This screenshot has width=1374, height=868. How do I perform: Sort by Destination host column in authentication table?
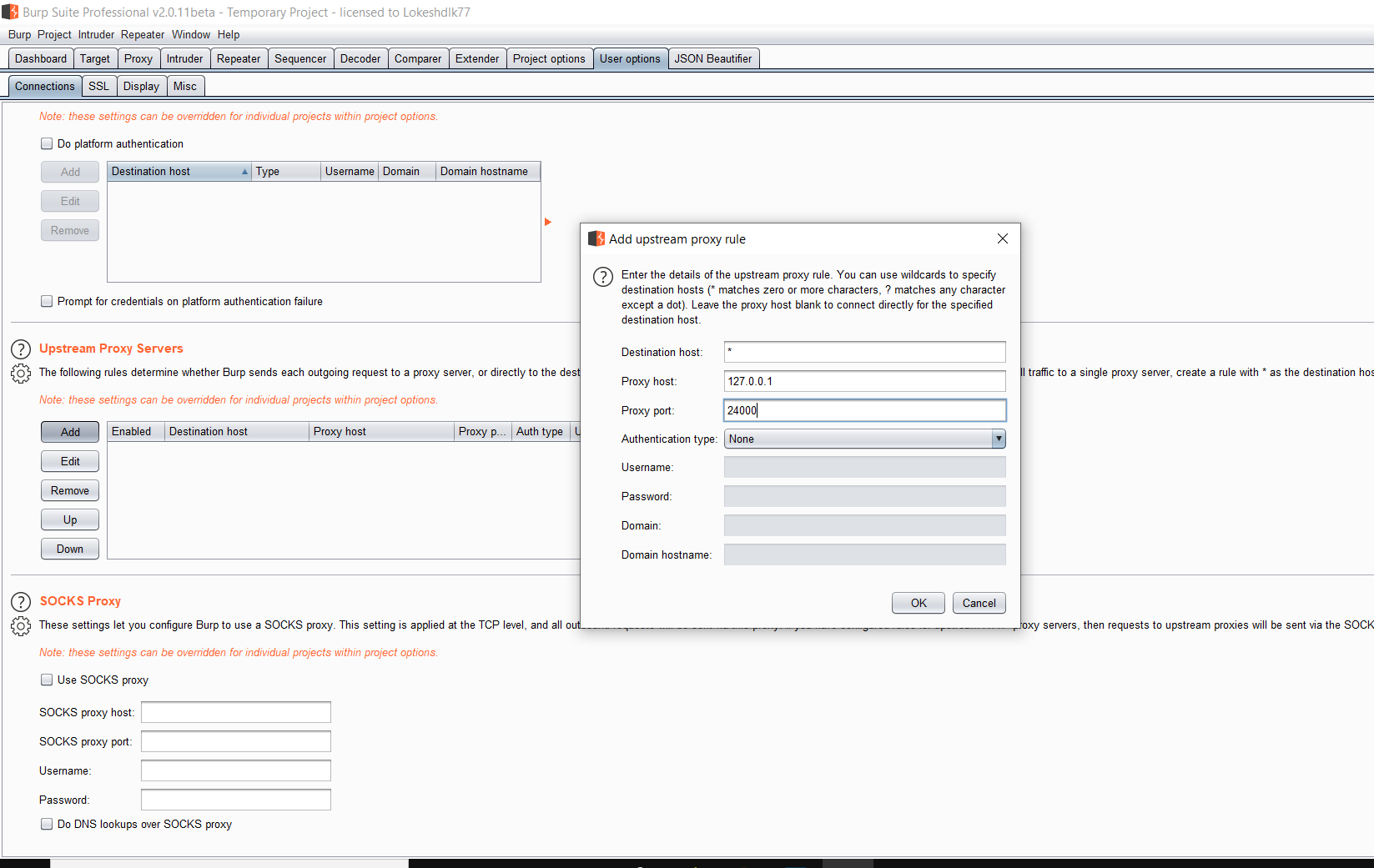pyautogui.click(x=179, y=171)
